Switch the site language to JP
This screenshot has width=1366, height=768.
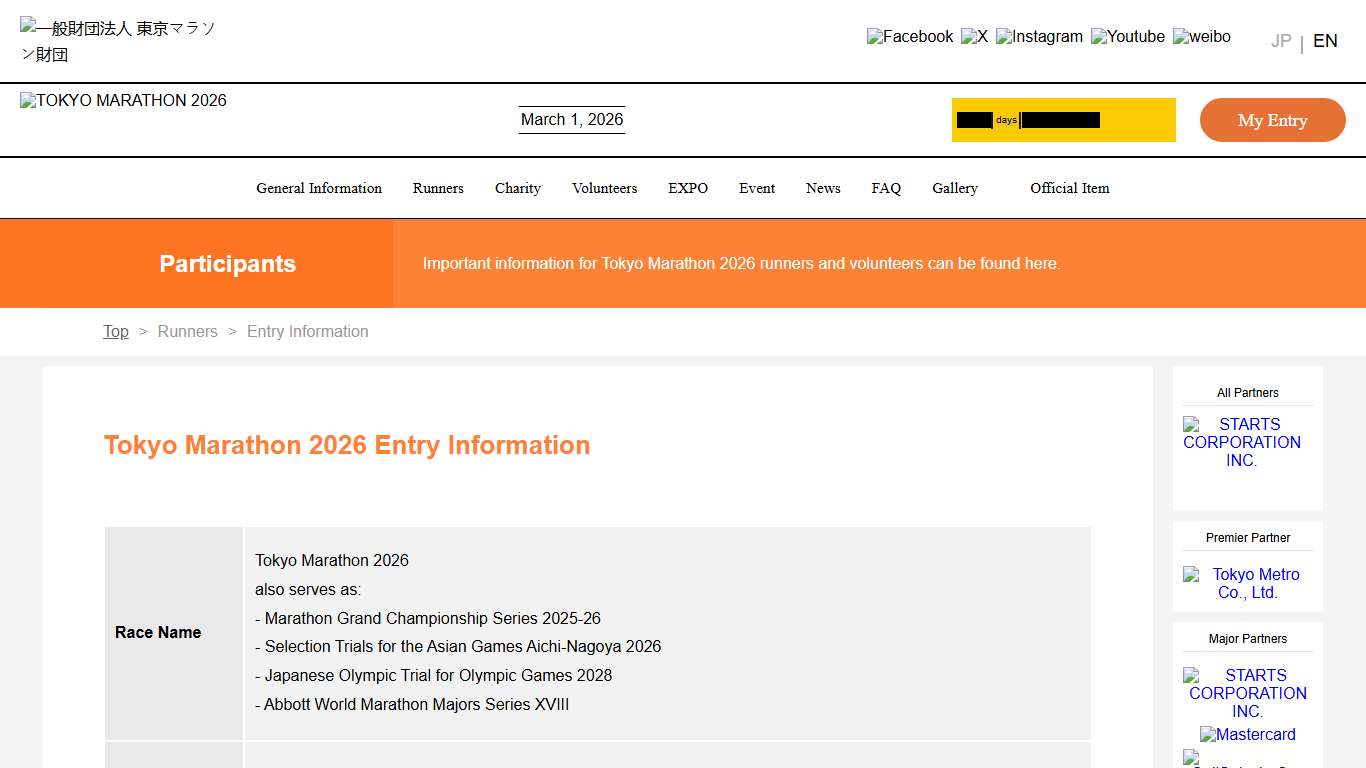pos(1280,40)
